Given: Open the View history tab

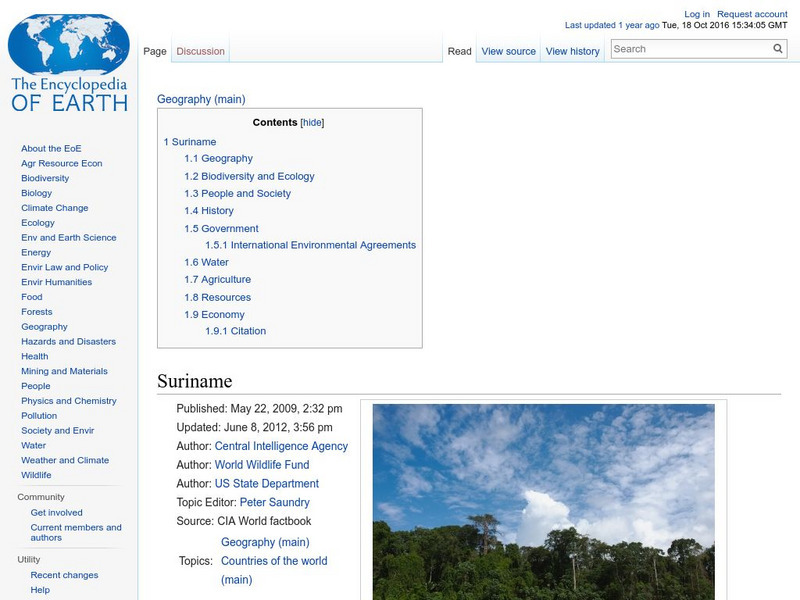Looking at the screenshot, I should (572, 51).
